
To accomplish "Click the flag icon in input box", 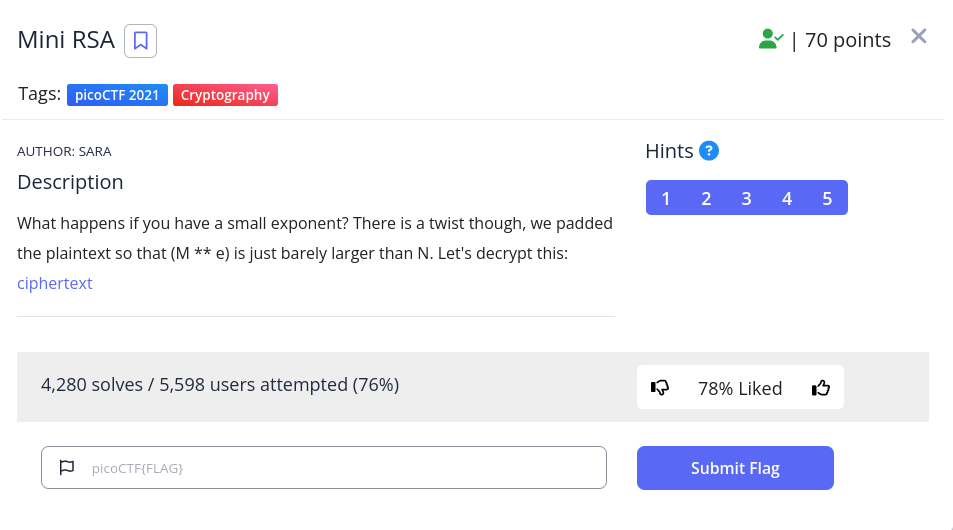I will coord(67,467).
